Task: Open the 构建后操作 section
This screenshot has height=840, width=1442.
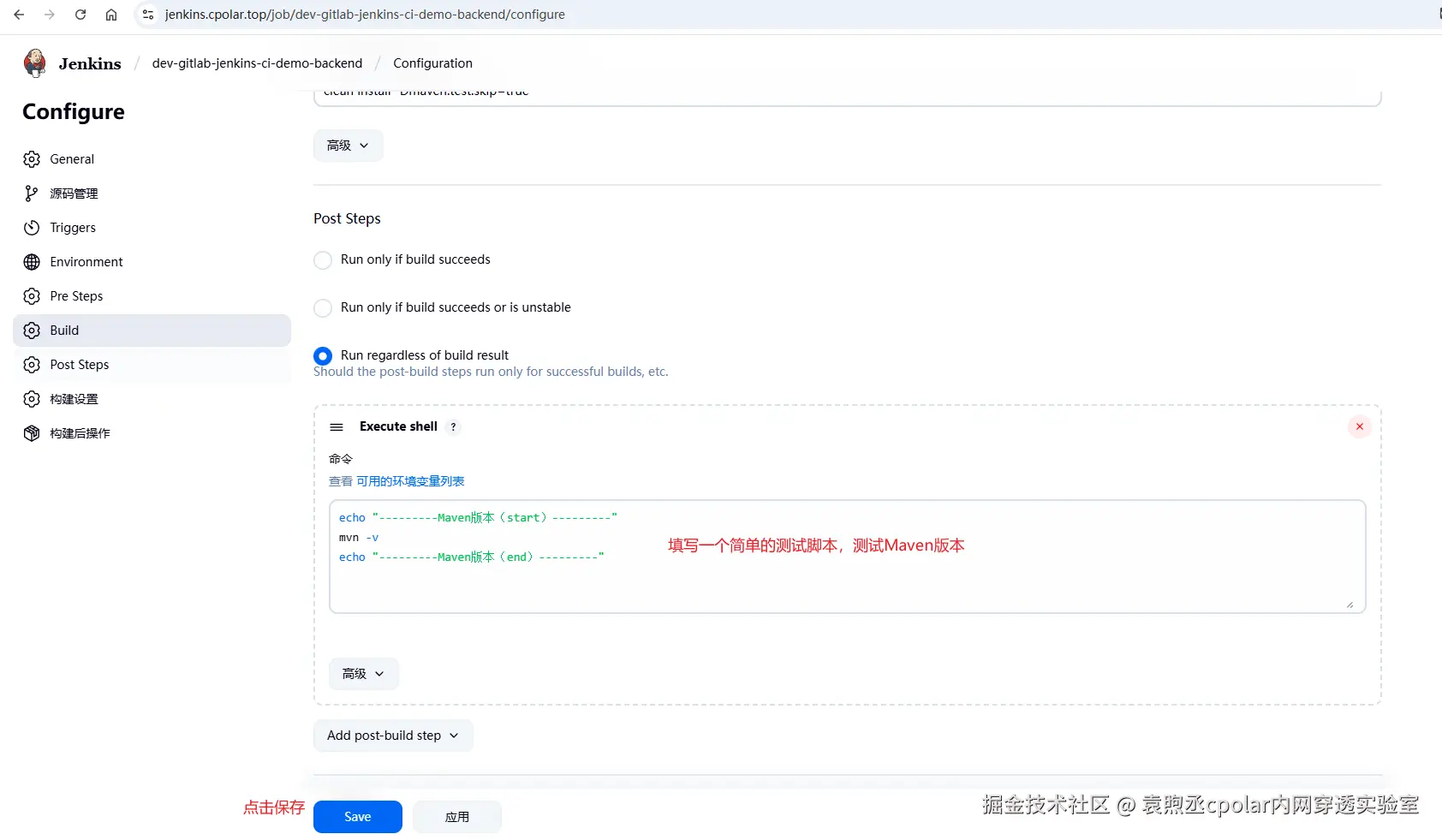Action: [x=152, y=433]
